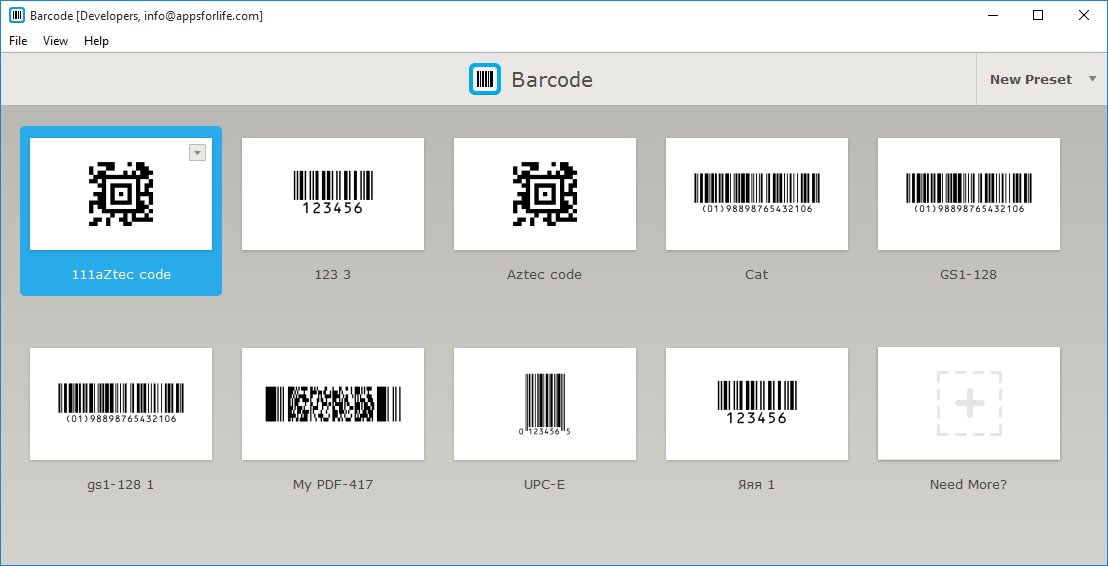The width and height of the screenshot is (1108, 566).
Task: Select the 111aZtec code preset thumbnail
Action: (121, 194)
